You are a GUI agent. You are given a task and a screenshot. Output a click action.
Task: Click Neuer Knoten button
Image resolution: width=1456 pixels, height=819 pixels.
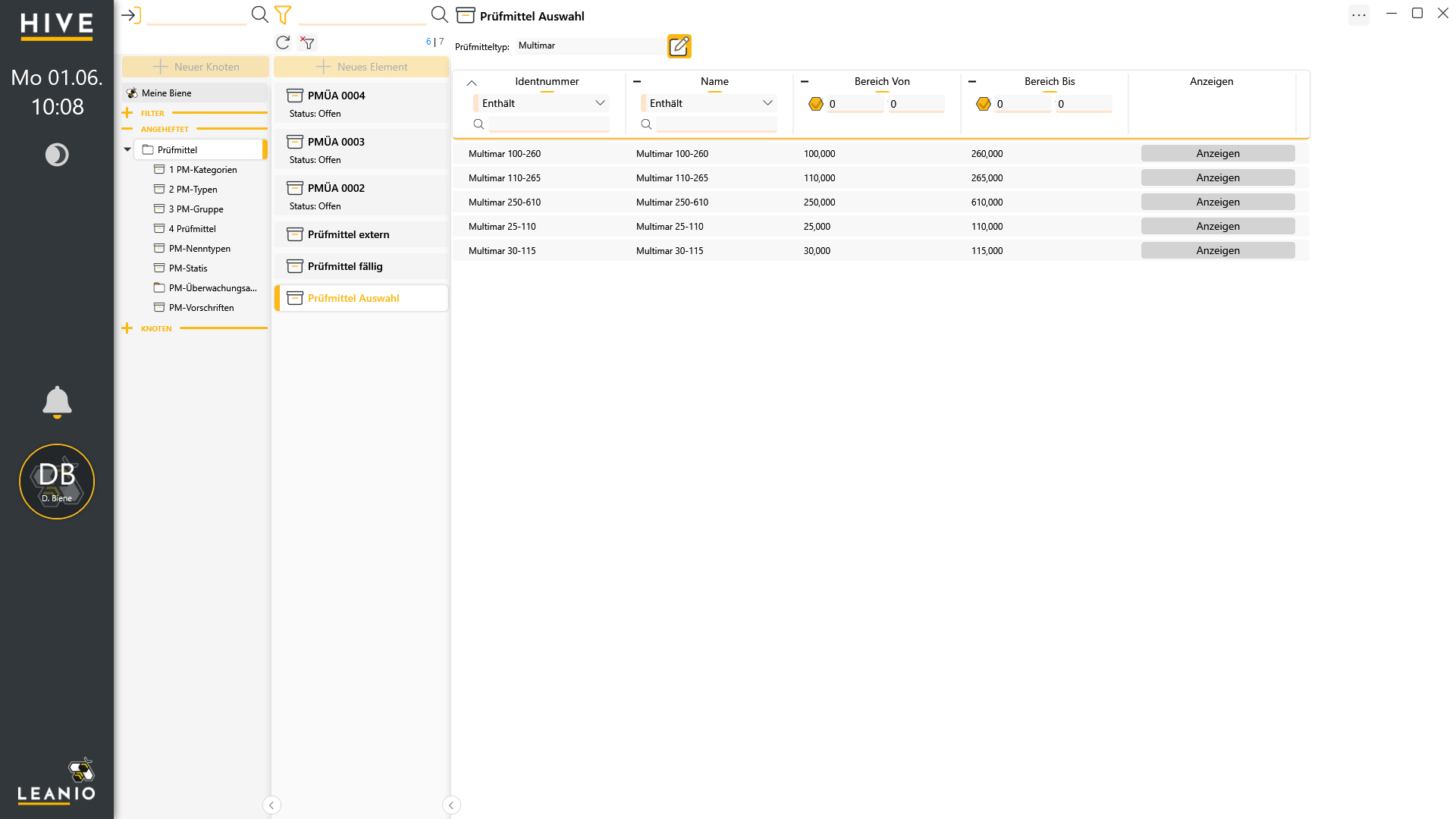coord(196,67)
